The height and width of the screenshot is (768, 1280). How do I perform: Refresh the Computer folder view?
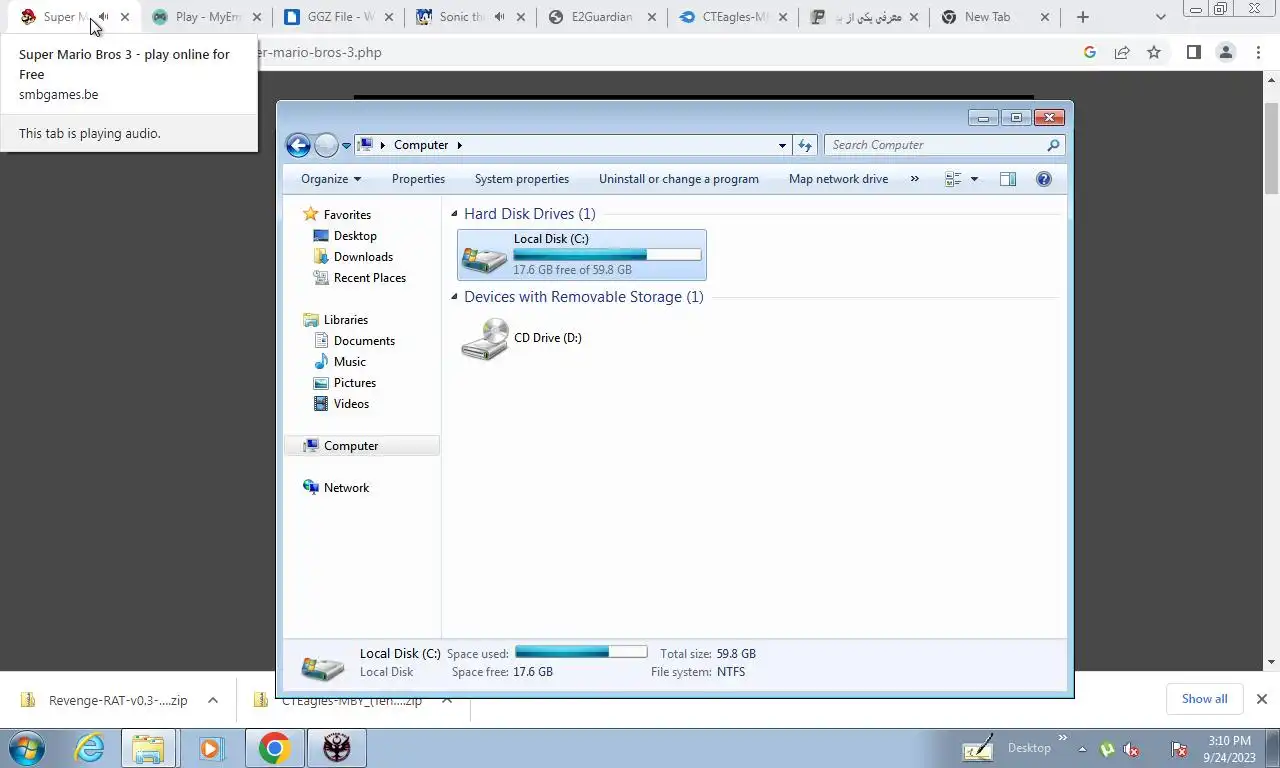click(805, 145)
